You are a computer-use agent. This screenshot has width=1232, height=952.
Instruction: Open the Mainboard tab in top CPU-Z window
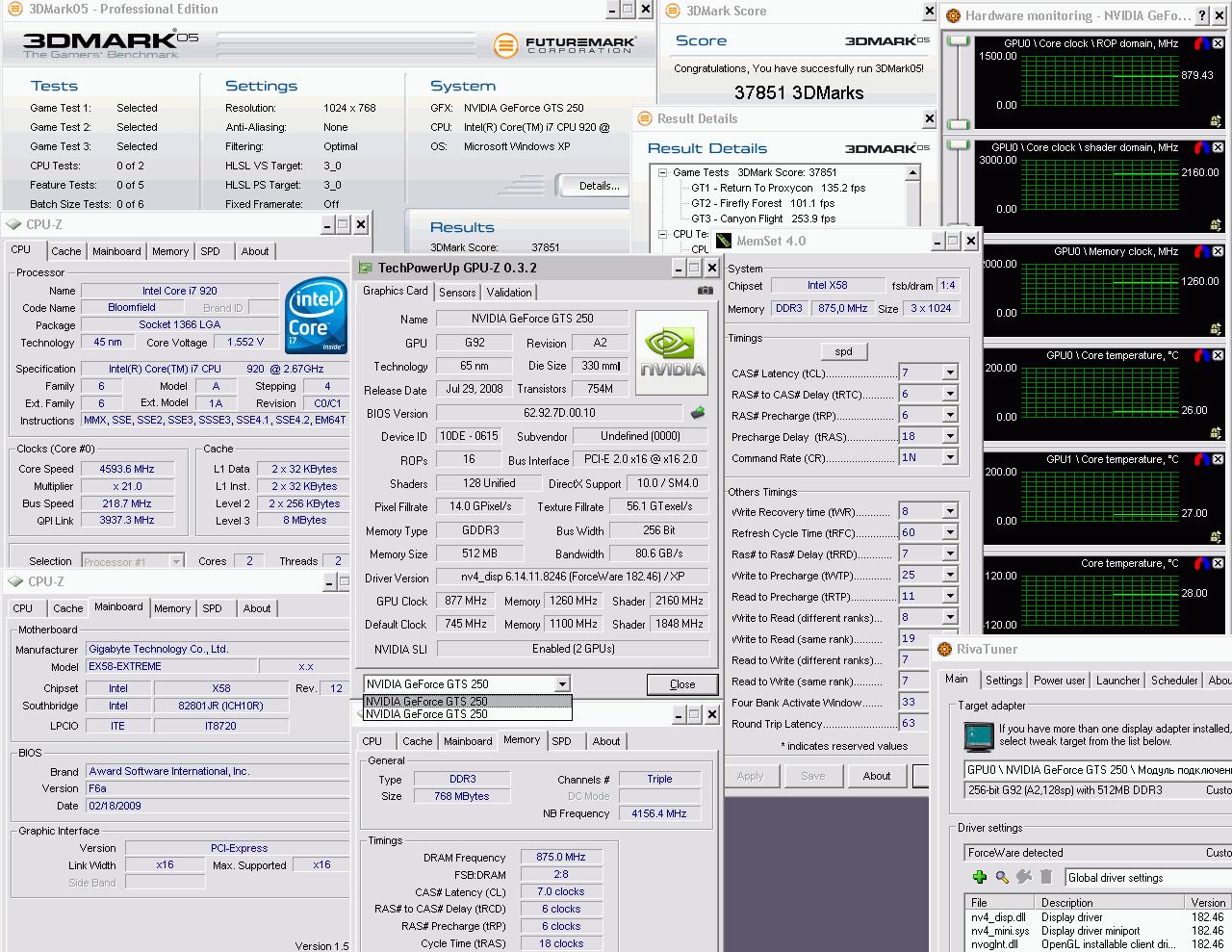116,251
